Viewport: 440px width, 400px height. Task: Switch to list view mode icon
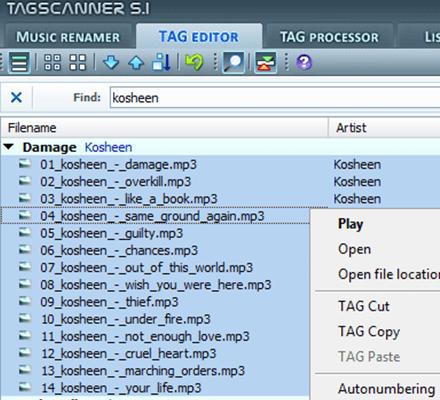[x=19, y=62]
